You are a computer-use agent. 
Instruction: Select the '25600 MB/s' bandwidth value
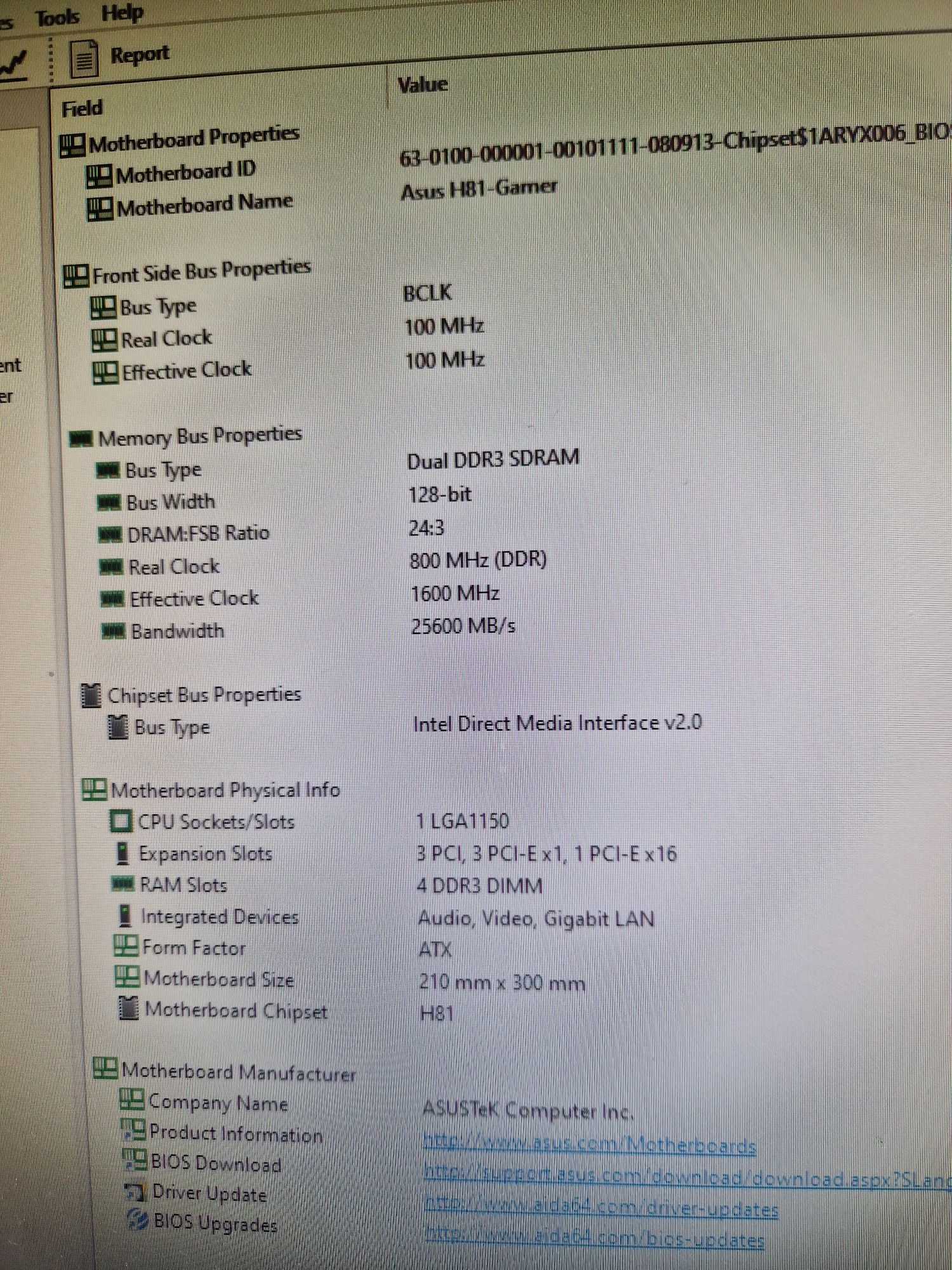pos(463,627)
